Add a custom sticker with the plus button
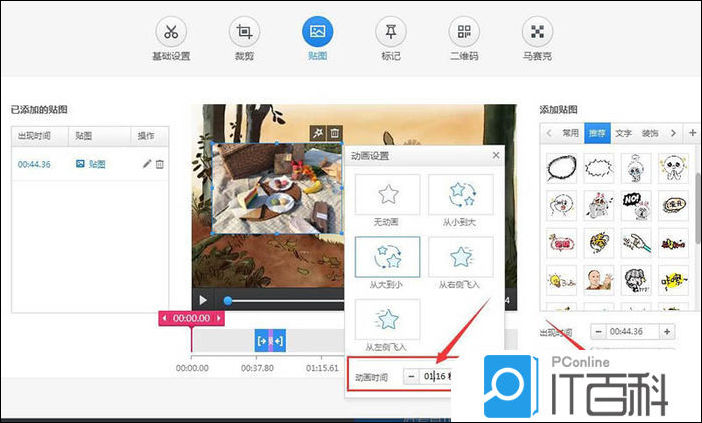Image resolution: width=702 pixels, height=423 pixels. coord(693,133)
